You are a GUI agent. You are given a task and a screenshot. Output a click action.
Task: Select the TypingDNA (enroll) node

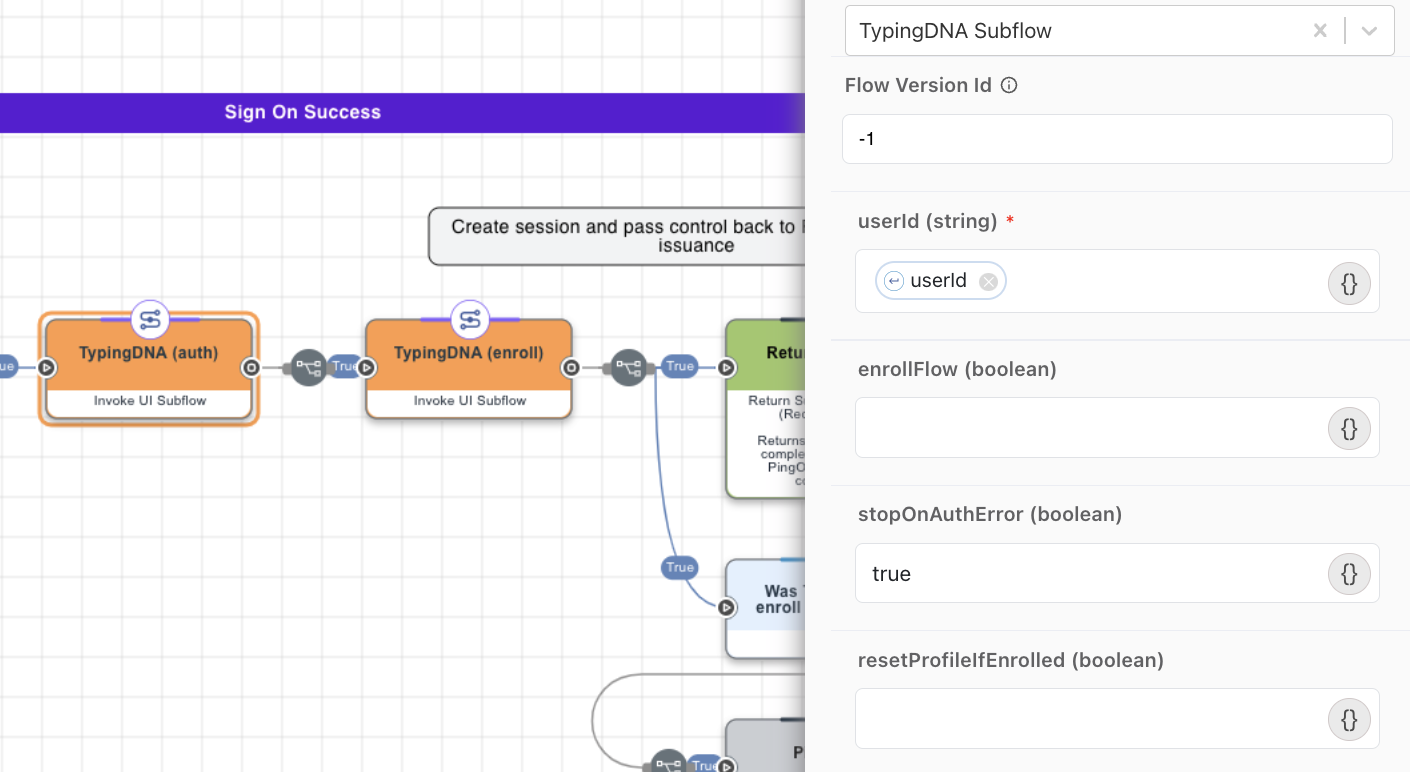click(x=468, y=368)
